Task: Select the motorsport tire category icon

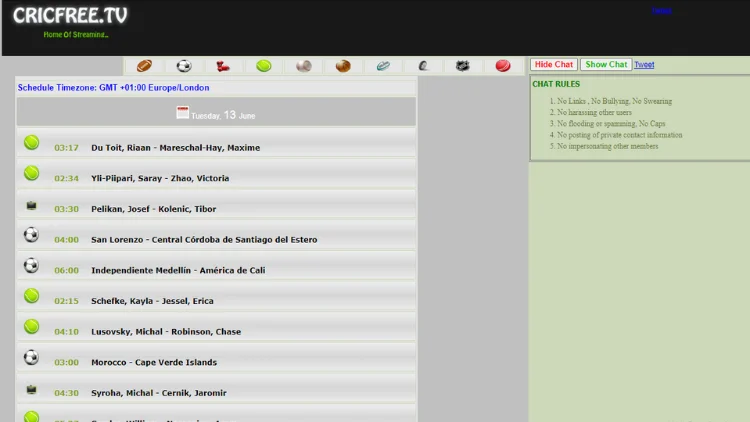Action: click(423, 66)
